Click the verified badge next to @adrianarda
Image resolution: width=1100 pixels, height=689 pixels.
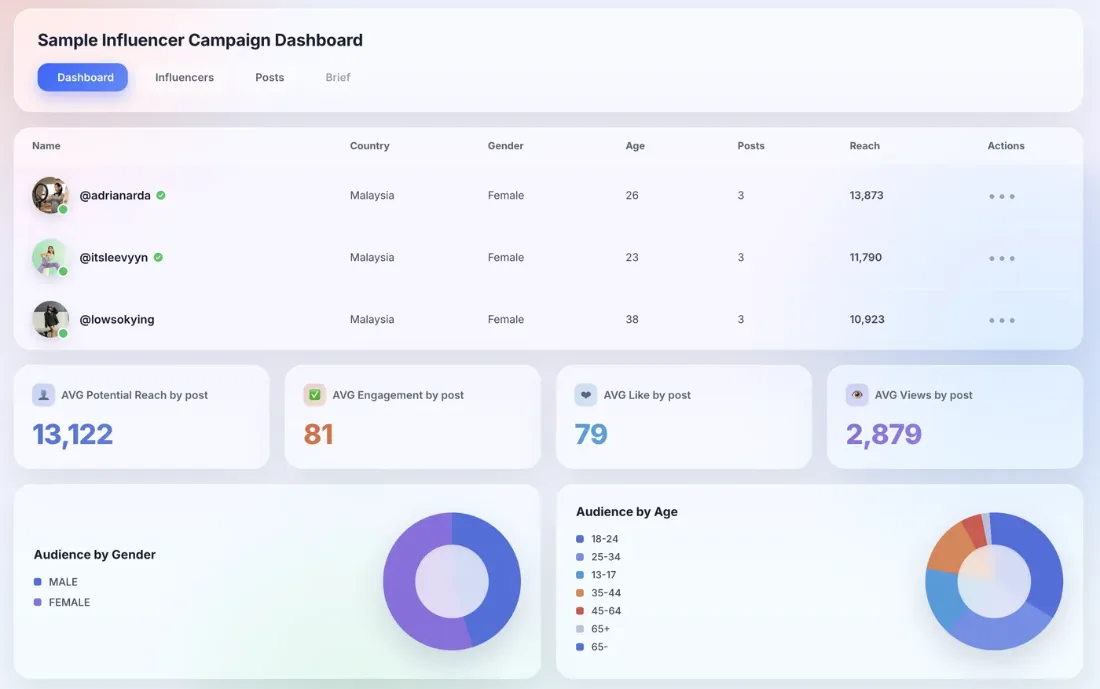click(x=161, y=195)
